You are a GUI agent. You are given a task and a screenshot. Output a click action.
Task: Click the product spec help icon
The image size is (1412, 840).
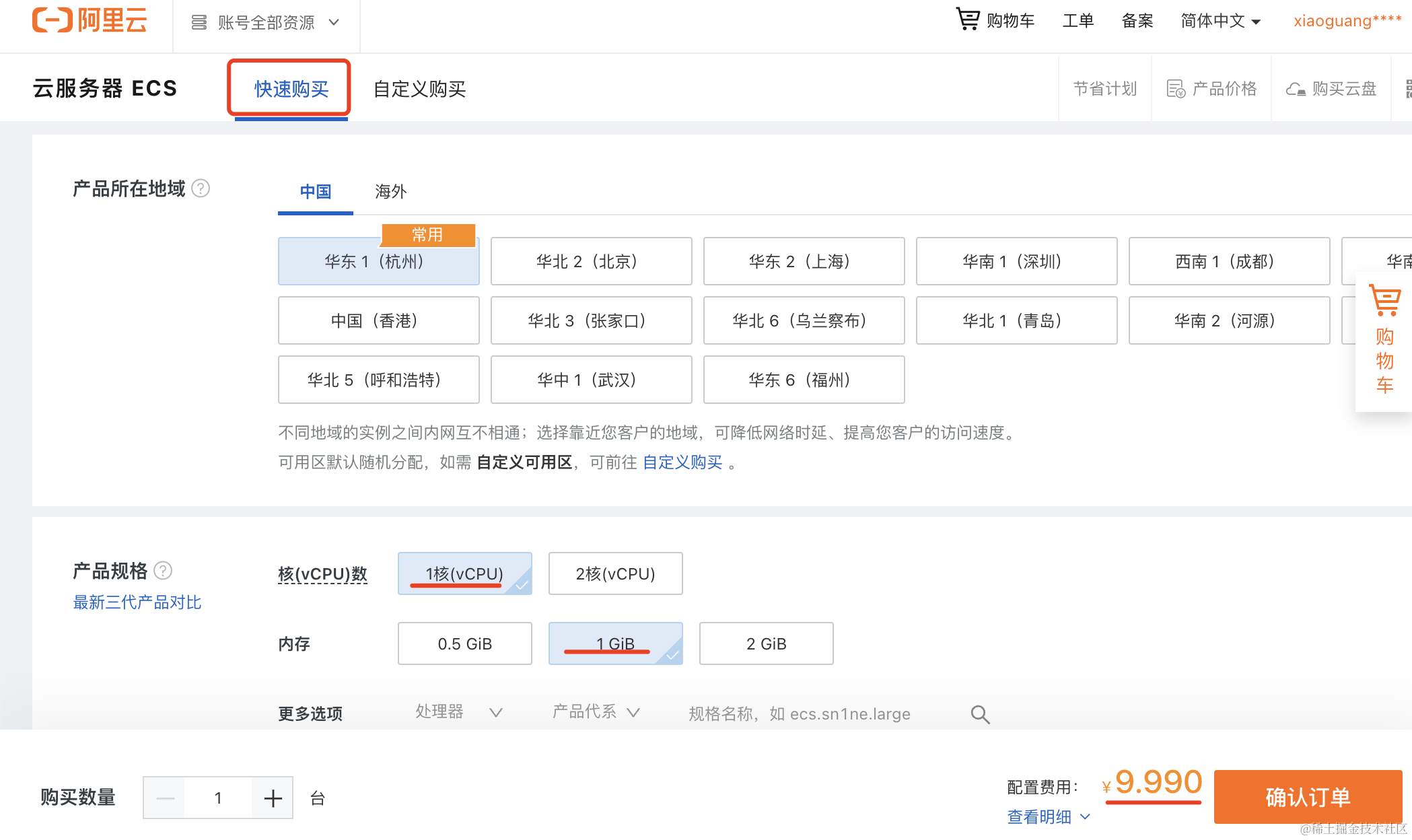(163, 571)
